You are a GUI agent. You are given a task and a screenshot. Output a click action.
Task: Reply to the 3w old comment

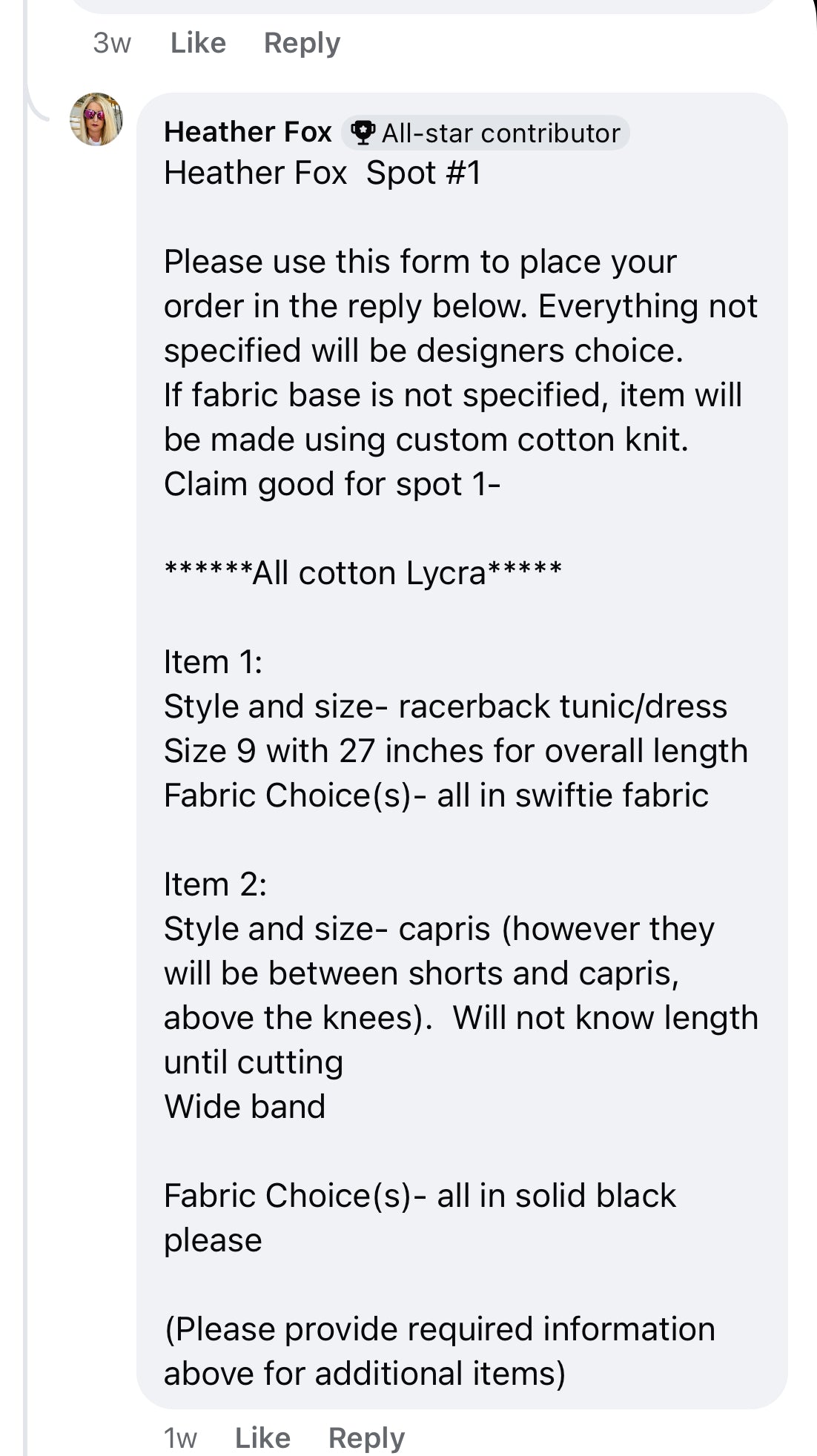point(302,43)
